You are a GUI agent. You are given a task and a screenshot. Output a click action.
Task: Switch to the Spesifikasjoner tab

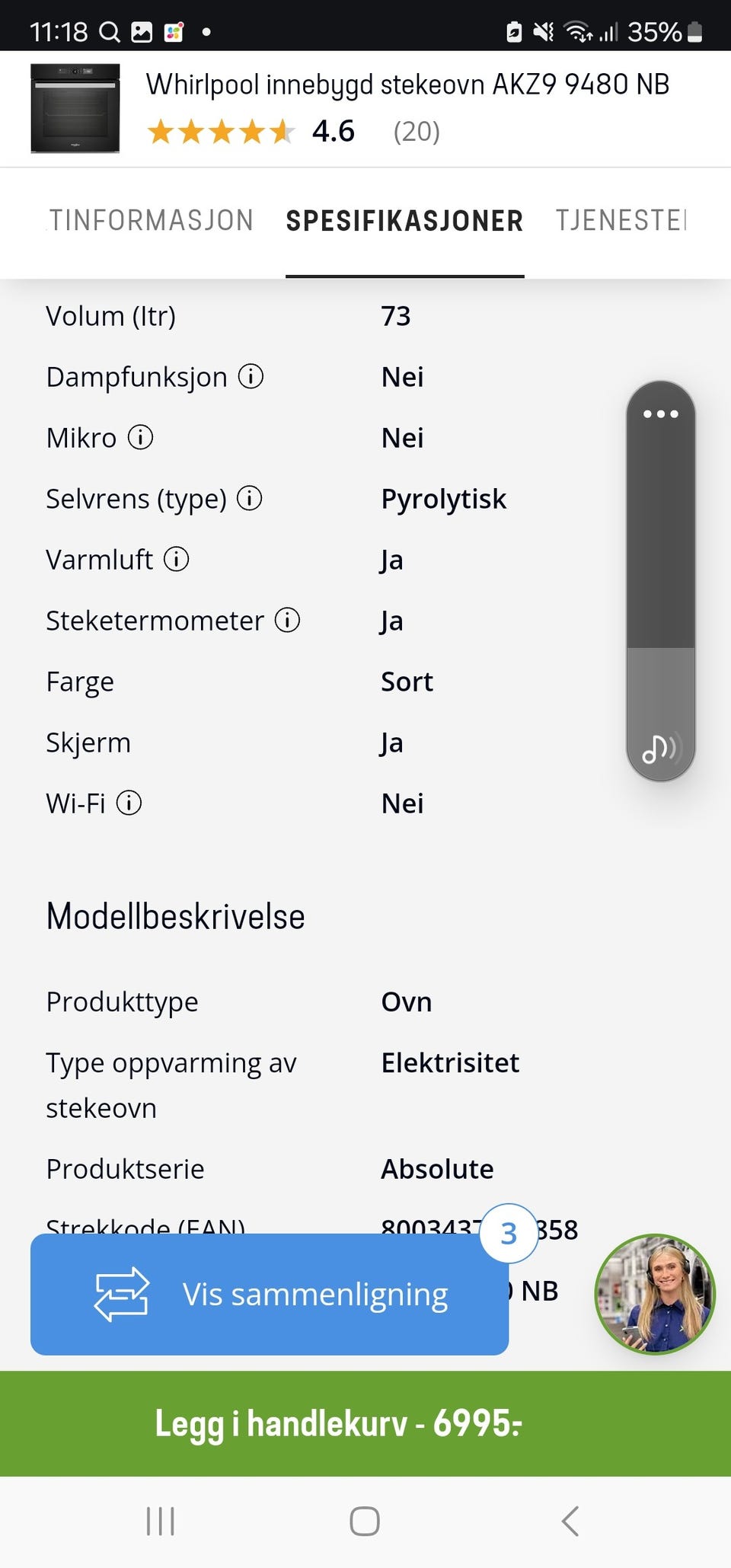(x=404, y=221)
